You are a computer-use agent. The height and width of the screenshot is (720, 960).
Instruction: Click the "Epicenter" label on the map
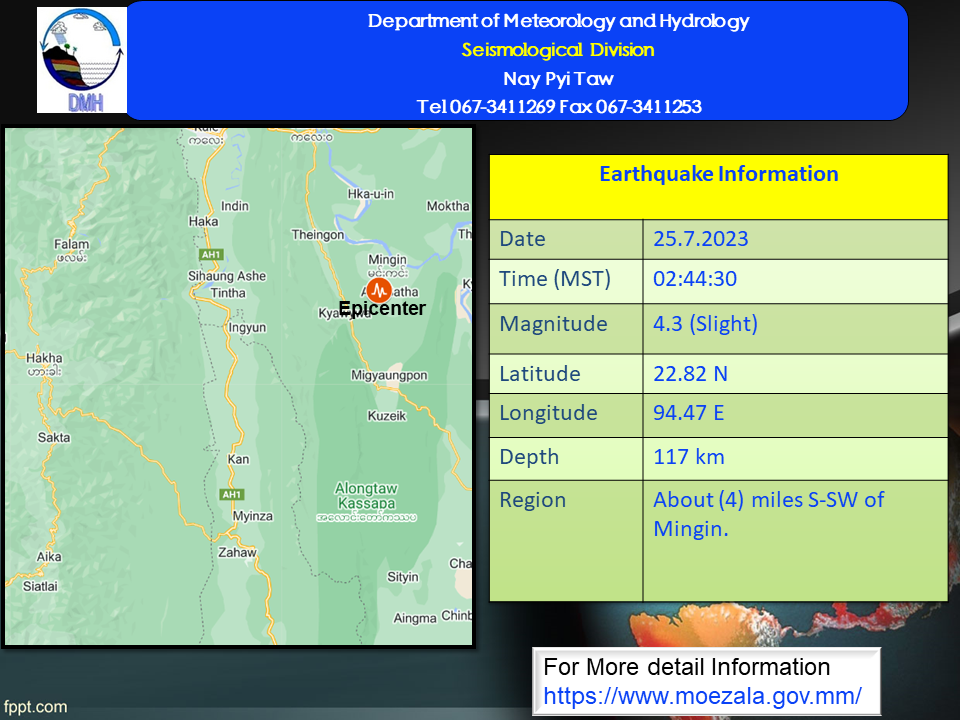coord(382,308)
